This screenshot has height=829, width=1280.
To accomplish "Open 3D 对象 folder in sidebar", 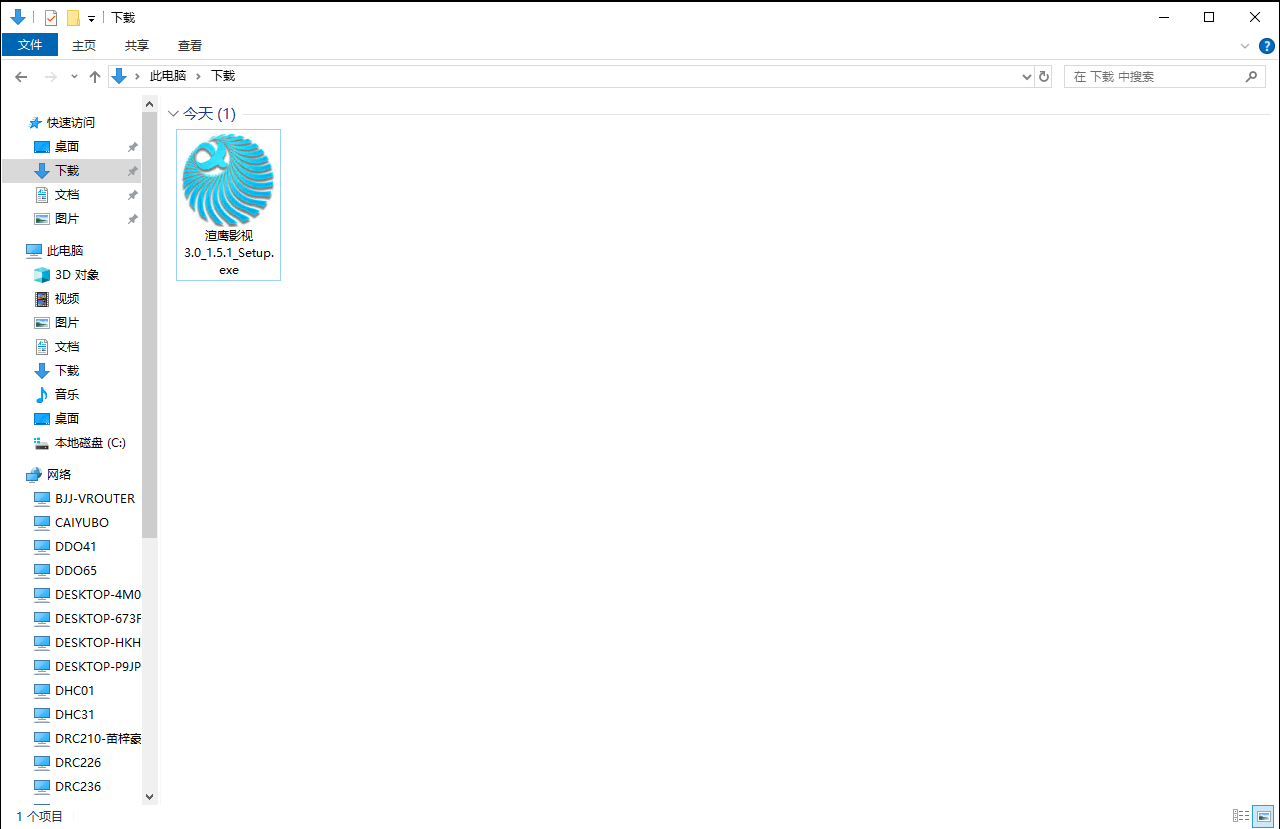I will [x=76, y=275].
